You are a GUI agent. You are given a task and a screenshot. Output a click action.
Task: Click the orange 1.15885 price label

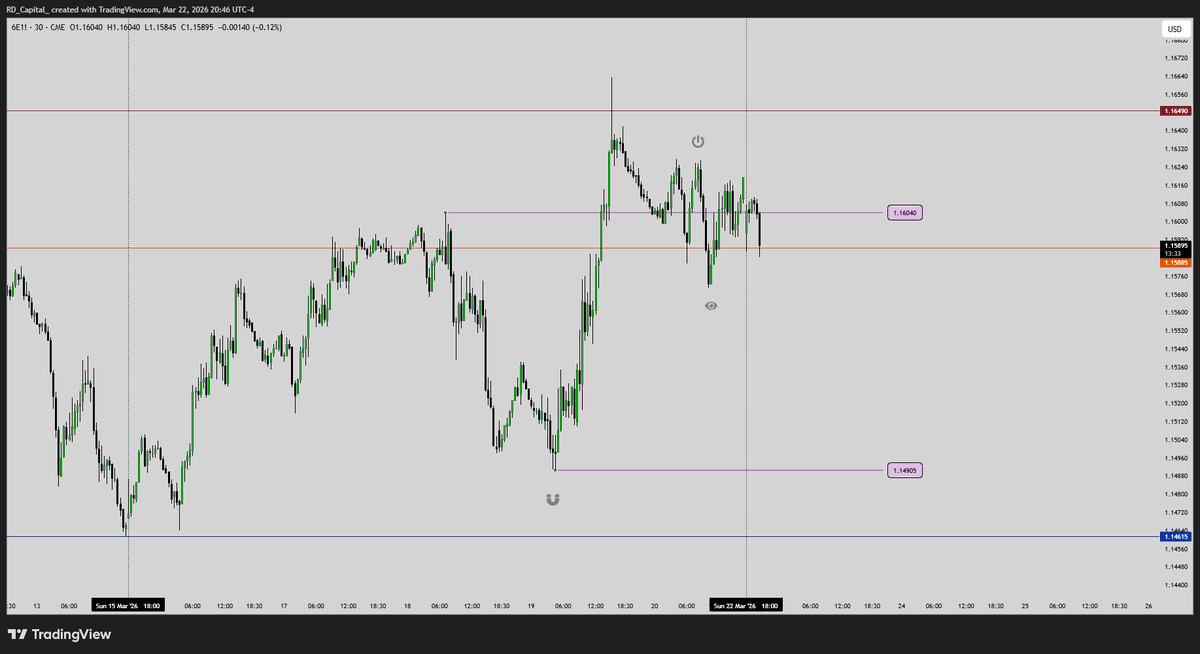click(x=1175, y=263)
